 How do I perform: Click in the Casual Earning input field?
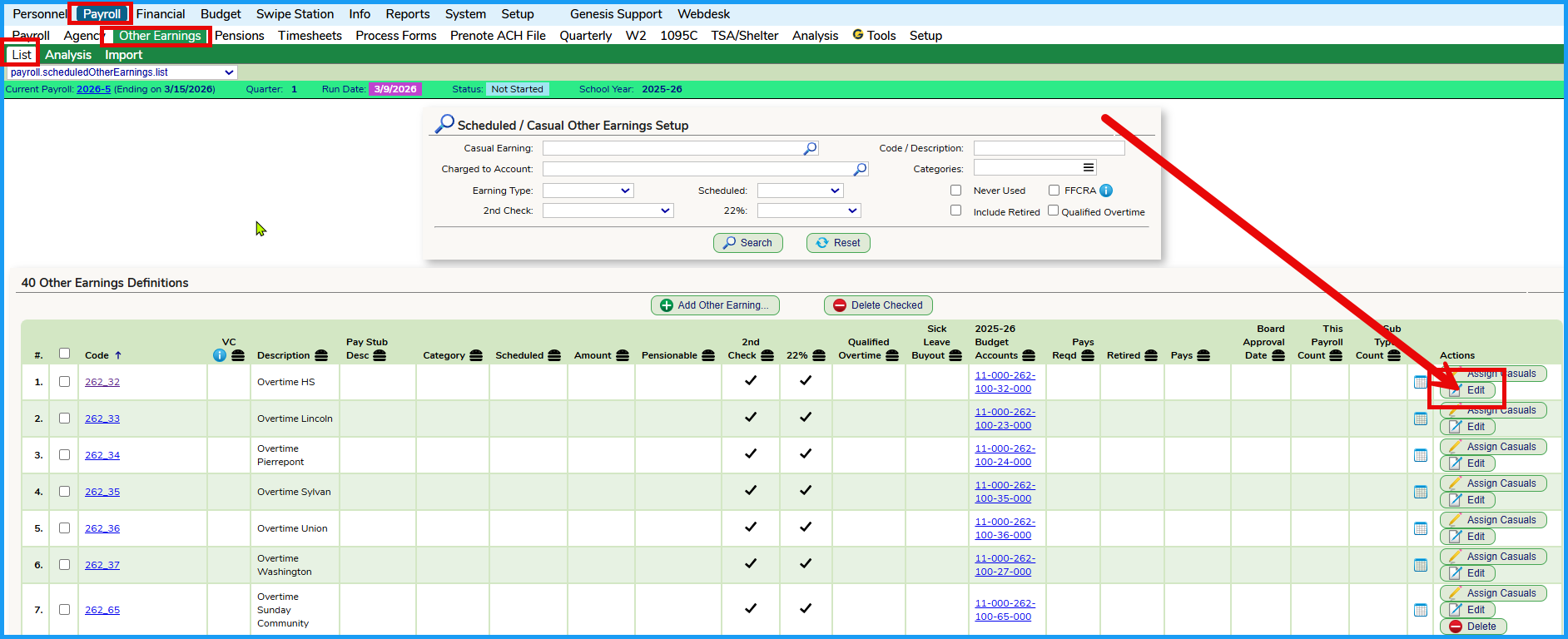pos(680,148)
